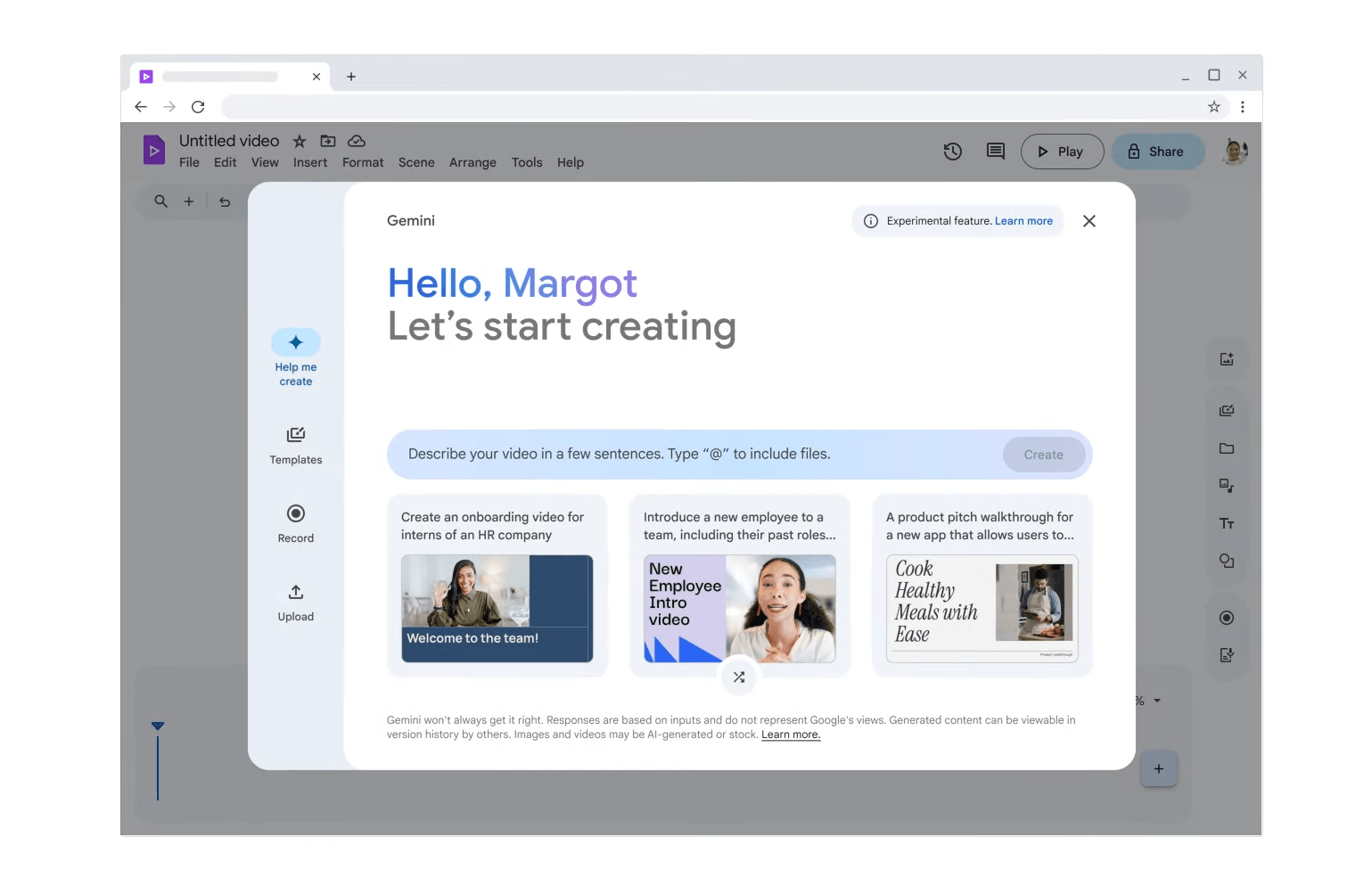Screen dimensions: 1372x870
Task: Choose the Record option in sidebar
Action: pos(296,524)
